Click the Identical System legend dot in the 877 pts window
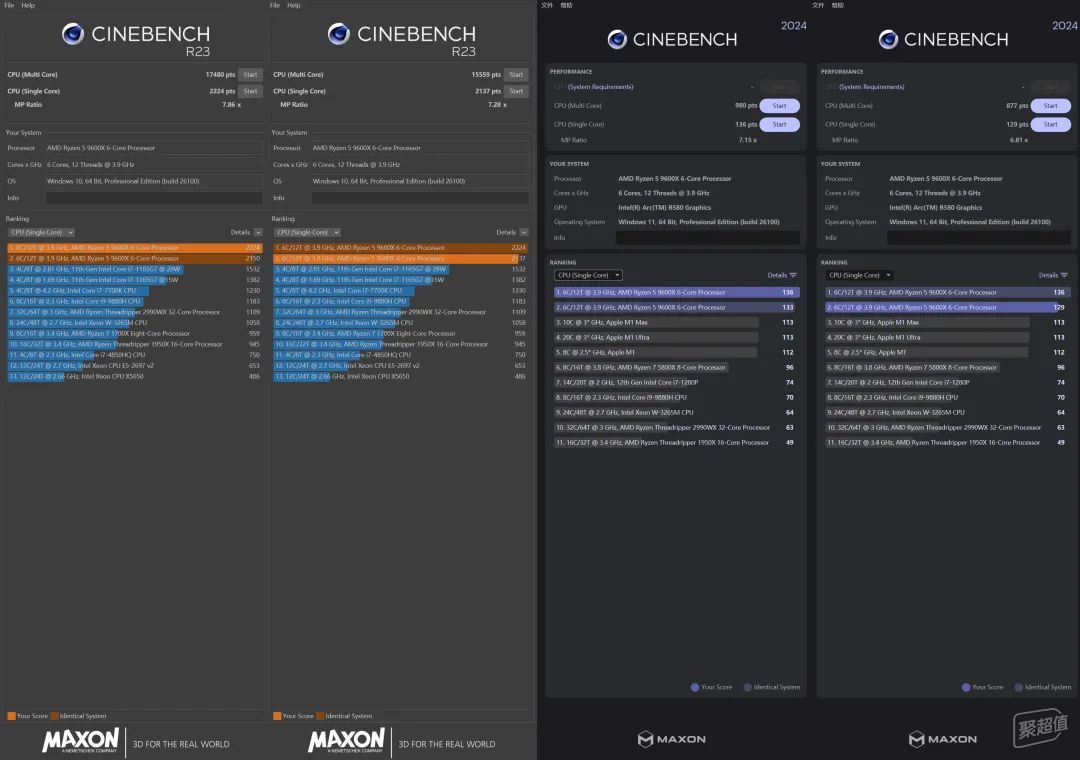 click(x=1019, y=687)
